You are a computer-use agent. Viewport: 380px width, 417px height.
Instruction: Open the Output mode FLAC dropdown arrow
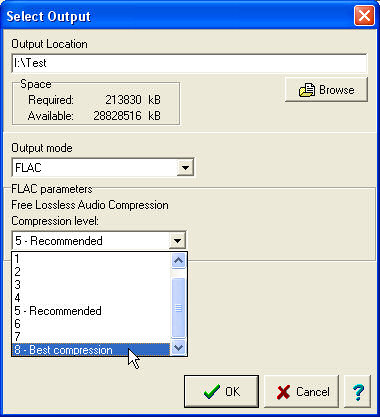(185, 167)
